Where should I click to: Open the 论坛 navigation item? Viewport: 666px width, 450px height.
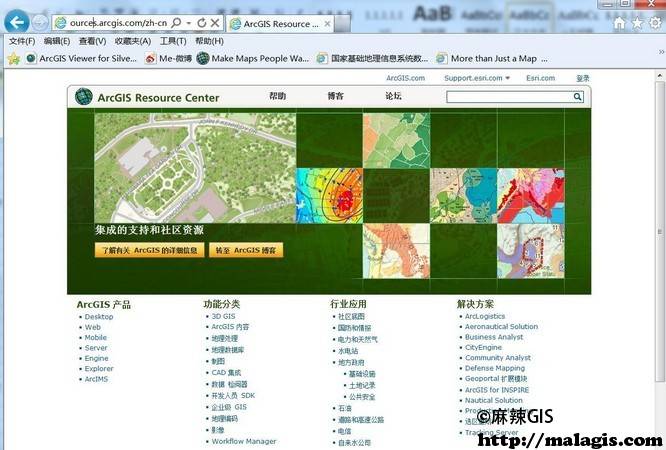point(393,96)
